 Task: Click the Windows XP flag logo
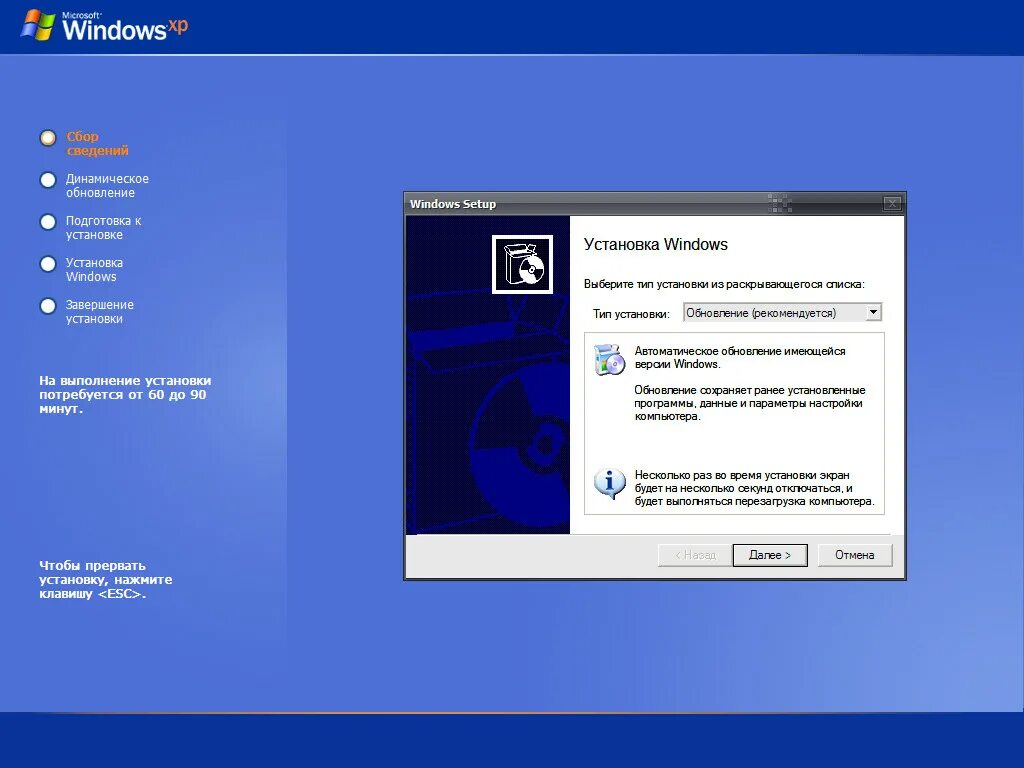pyautogui.click(x=37, y=26)
